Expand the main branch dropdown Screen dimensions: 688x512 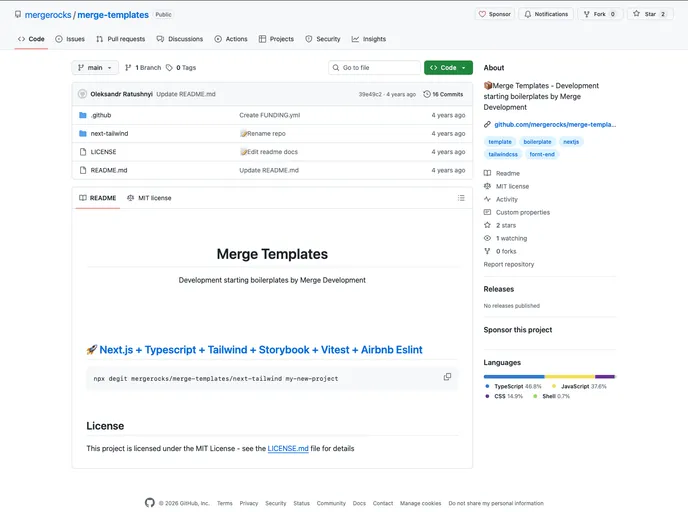[95, 68]
